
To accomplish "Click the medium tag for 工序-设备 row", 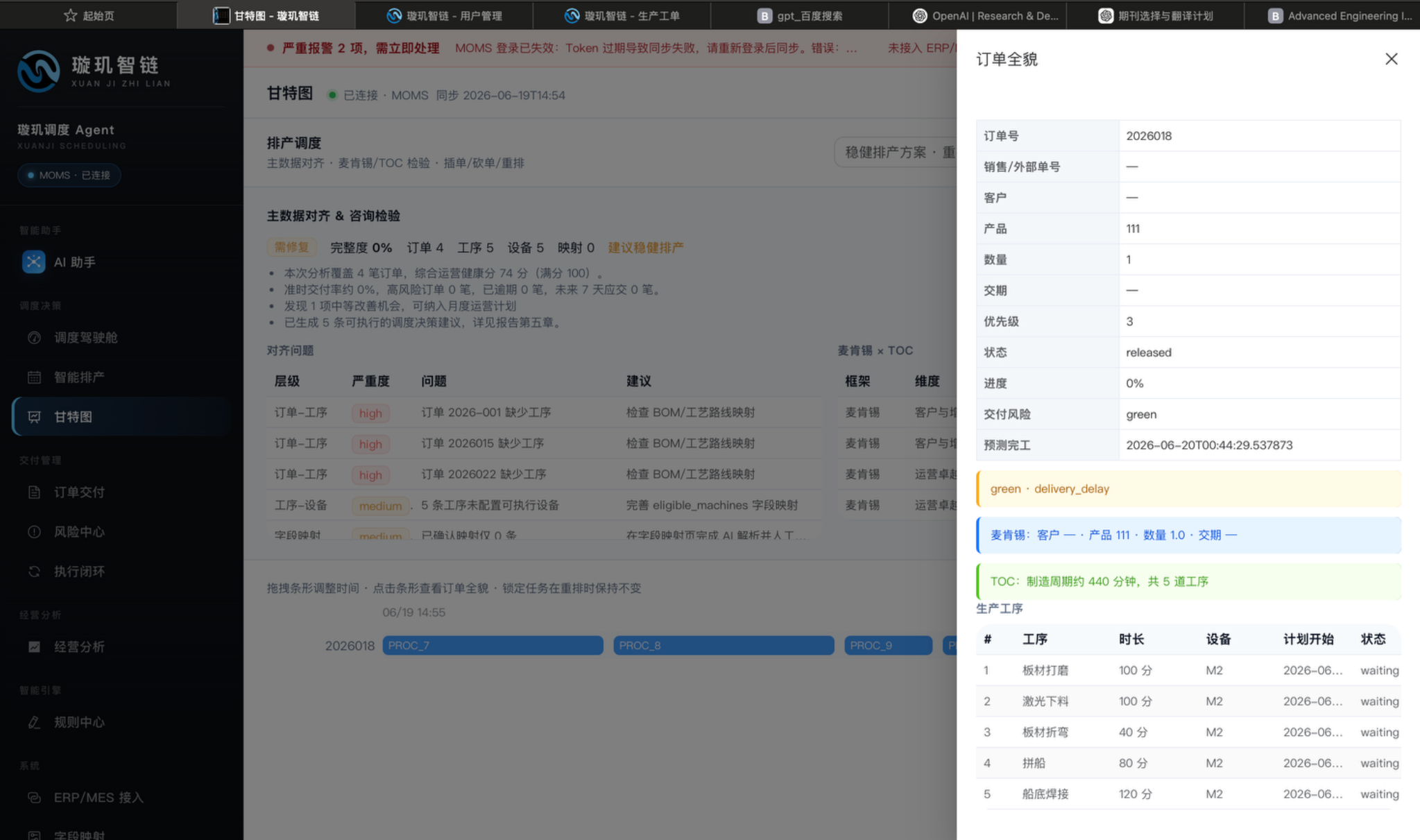I will click(x=380, y=506).
